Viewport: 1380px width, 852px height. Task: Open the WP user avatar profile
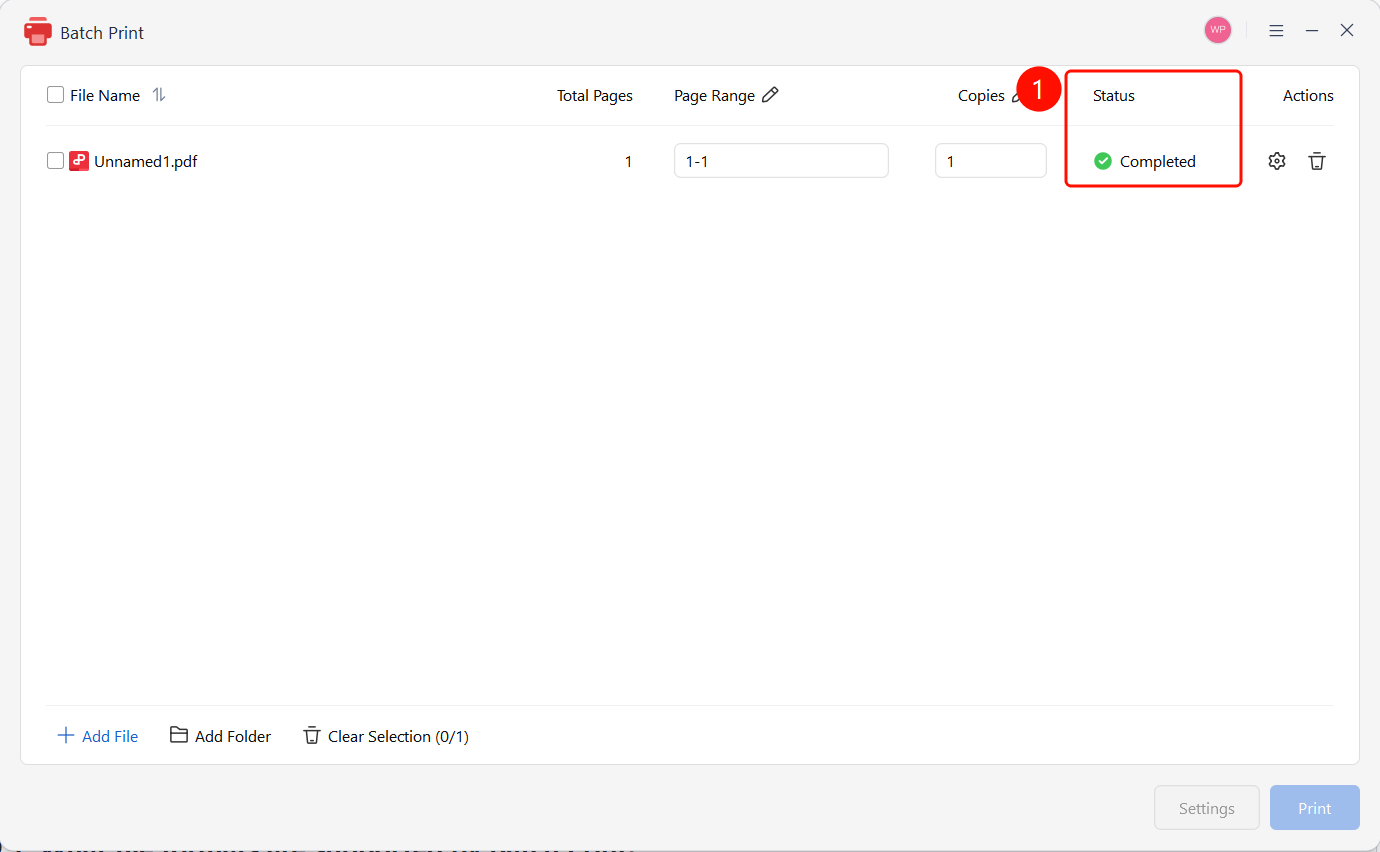1217,30
